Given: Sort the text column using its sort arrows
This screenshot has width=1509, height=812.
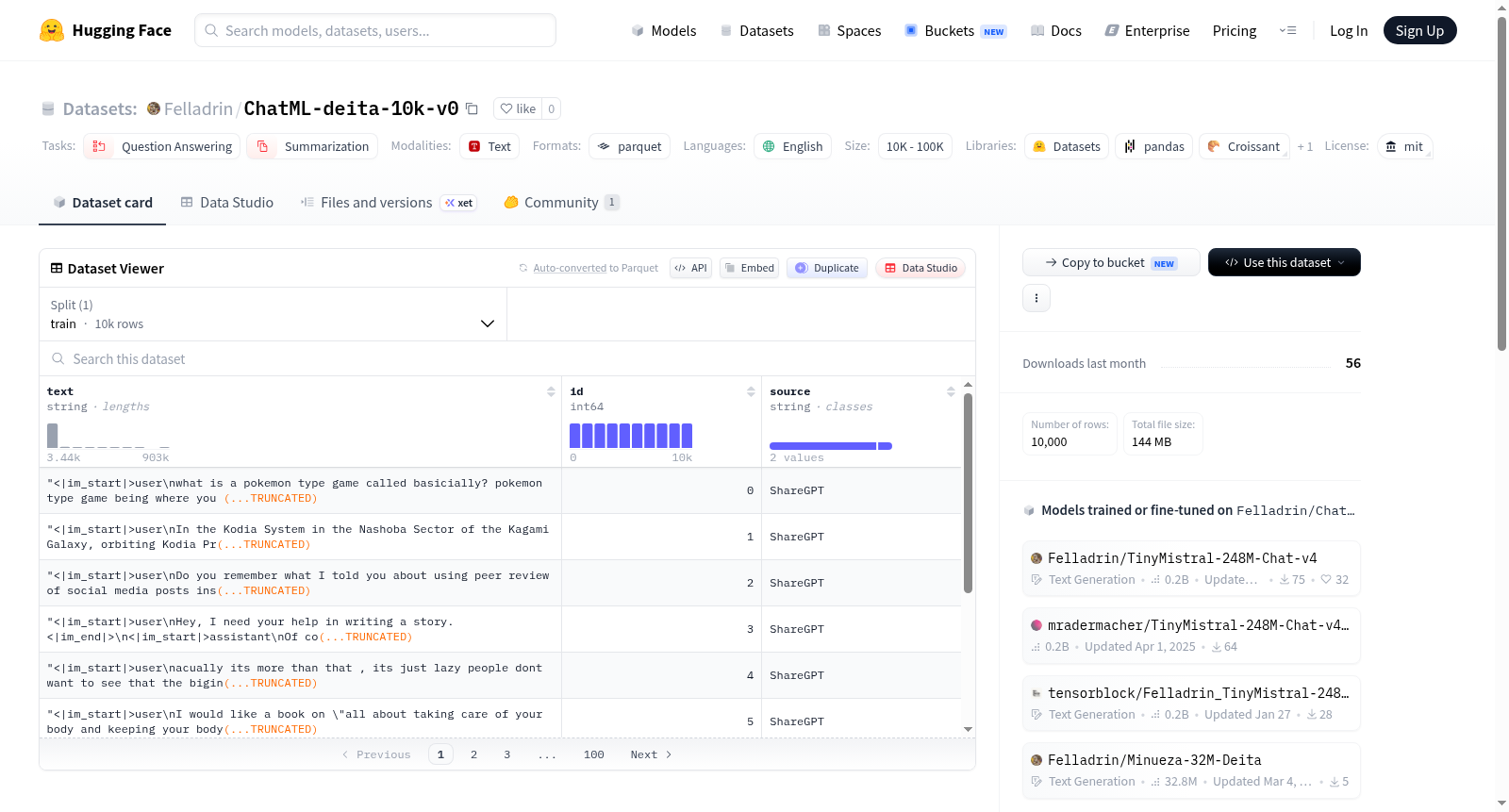Looking at the screenshot, I should click(x=551, y=391).
